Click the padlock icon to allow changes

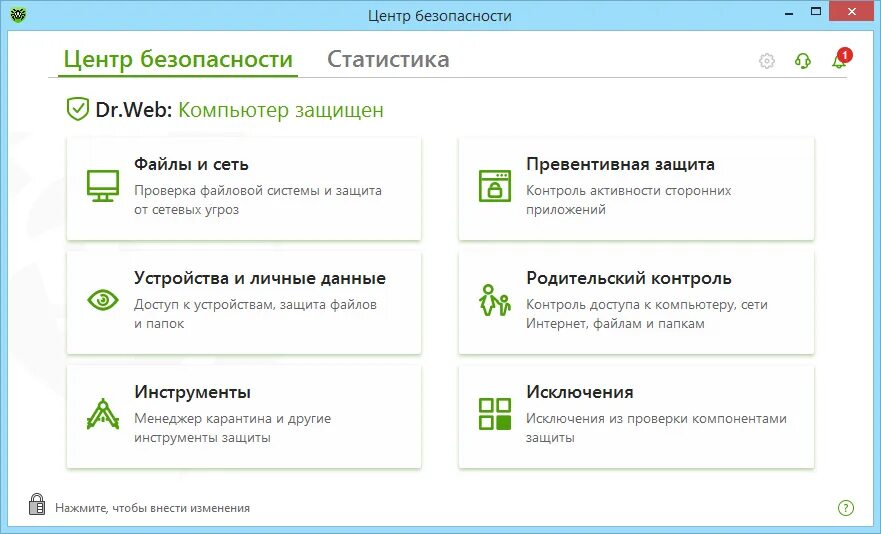coord(37,504)
